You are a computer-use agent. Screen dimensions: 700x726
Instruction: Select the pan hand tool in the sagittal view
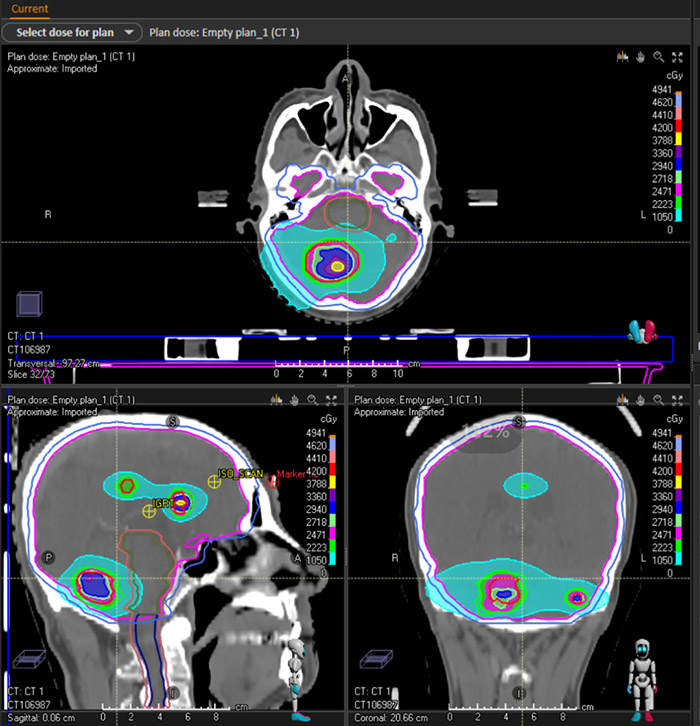pyautogui.click(x=293, y=399)
